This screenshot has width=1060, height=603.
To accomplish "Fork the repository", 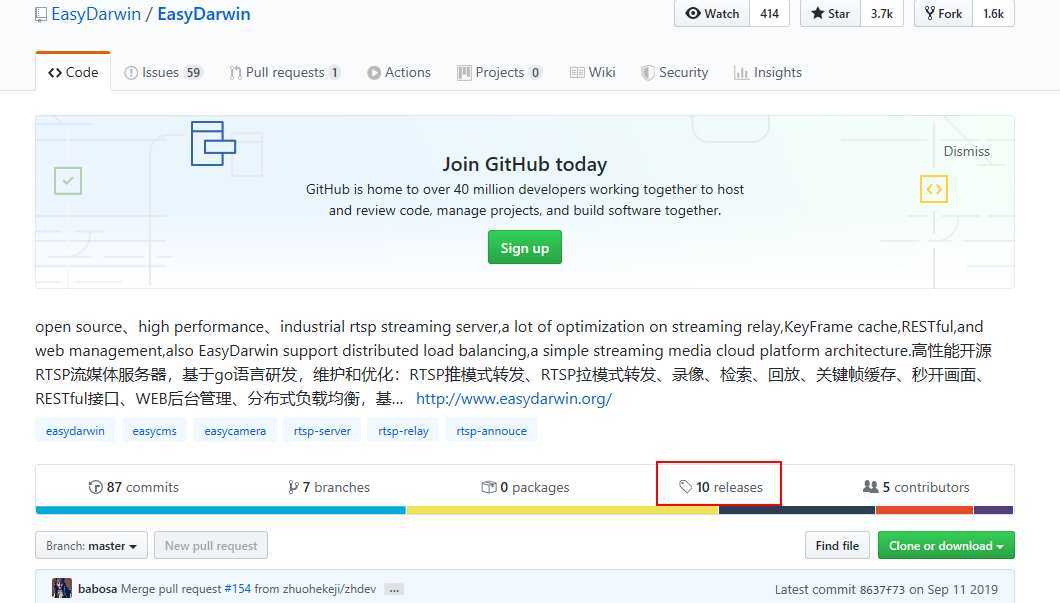I will [x=943, y=14].
